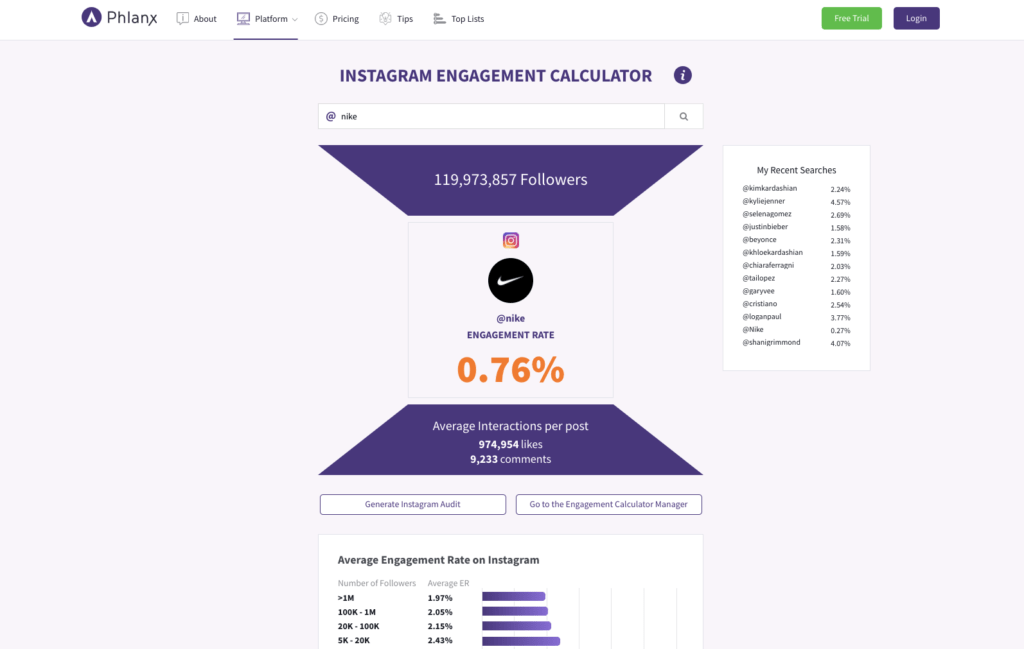
Task: Click the 1.97% average ER value
Action: (440, 598)
